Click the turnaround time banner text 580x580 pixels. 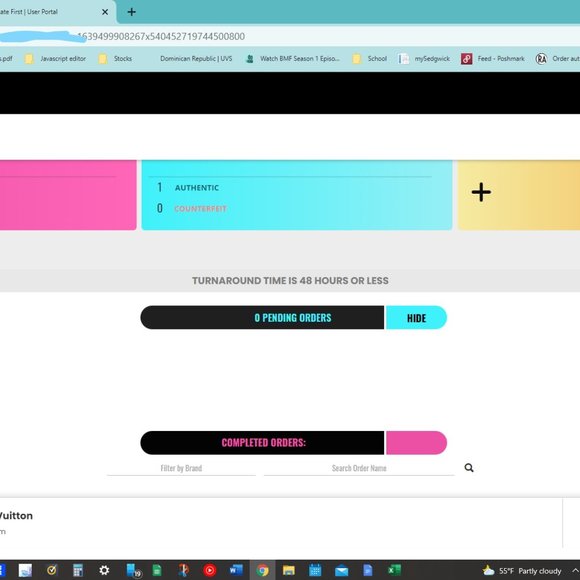tap(290, 280)
